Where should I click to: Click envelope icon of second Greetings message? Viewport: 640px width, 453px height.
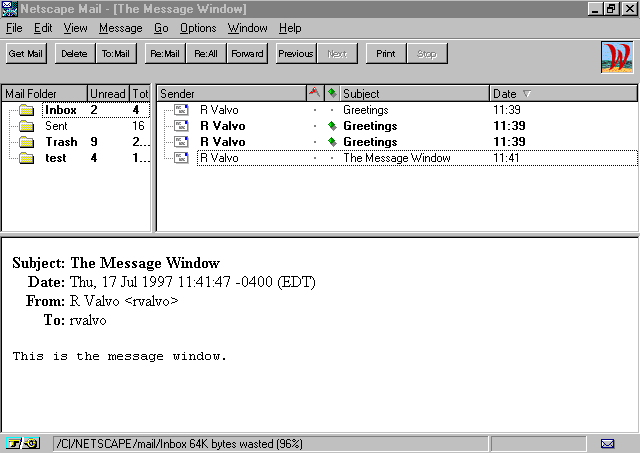[181, 126]
